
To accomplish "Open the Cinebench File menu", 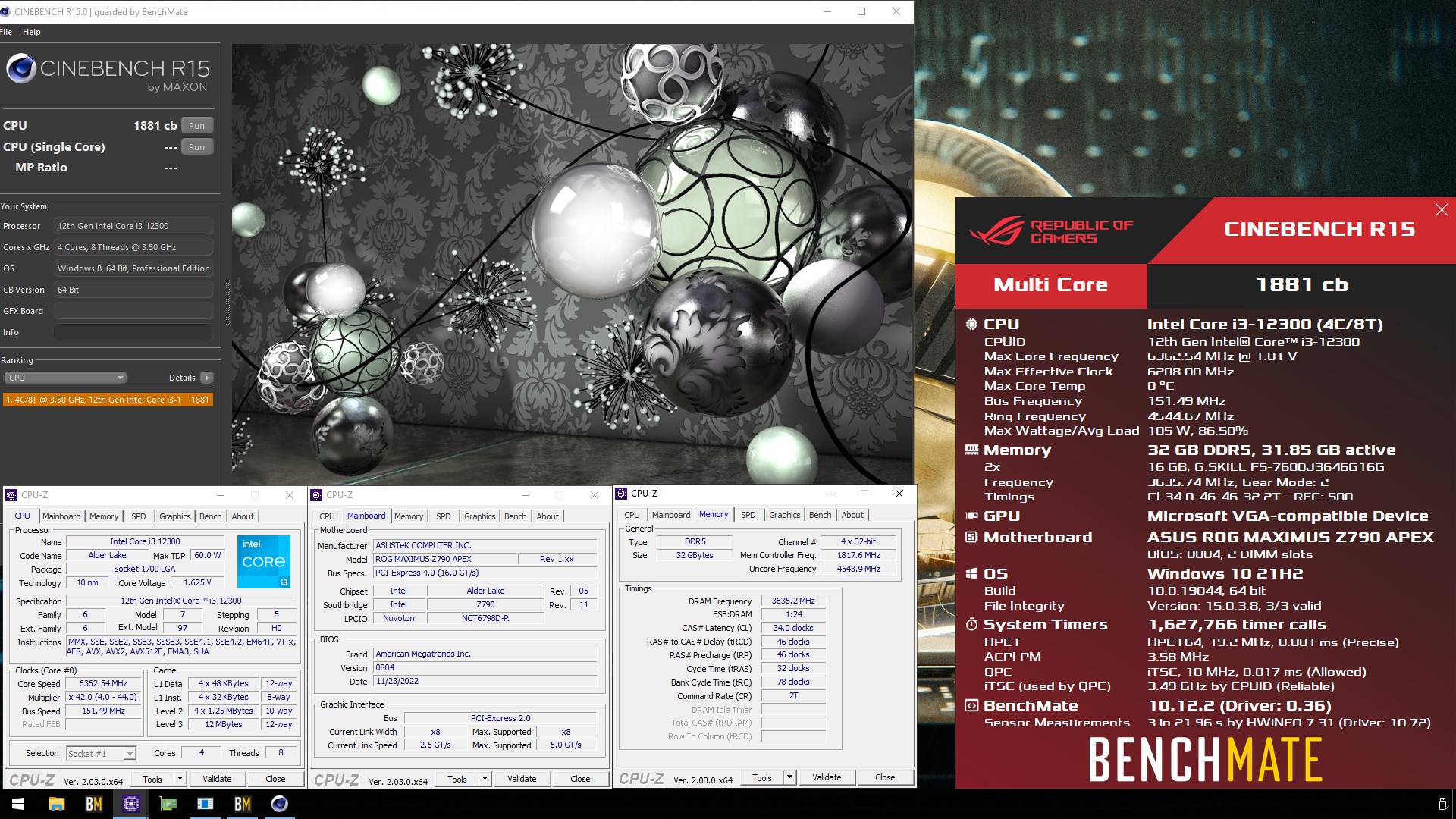I will click(x=6, y=32).
